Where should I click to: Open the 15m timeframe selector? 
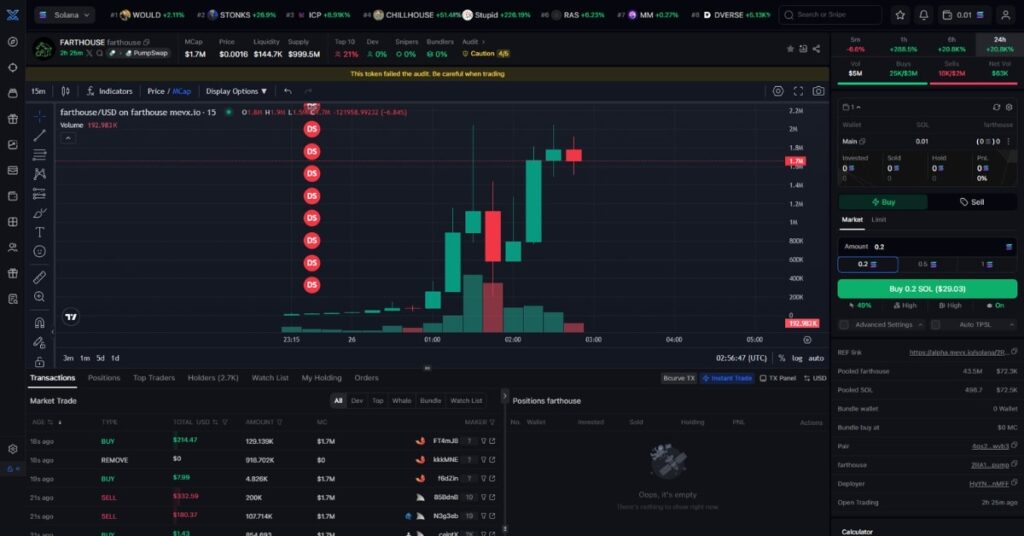pos(39,91)
